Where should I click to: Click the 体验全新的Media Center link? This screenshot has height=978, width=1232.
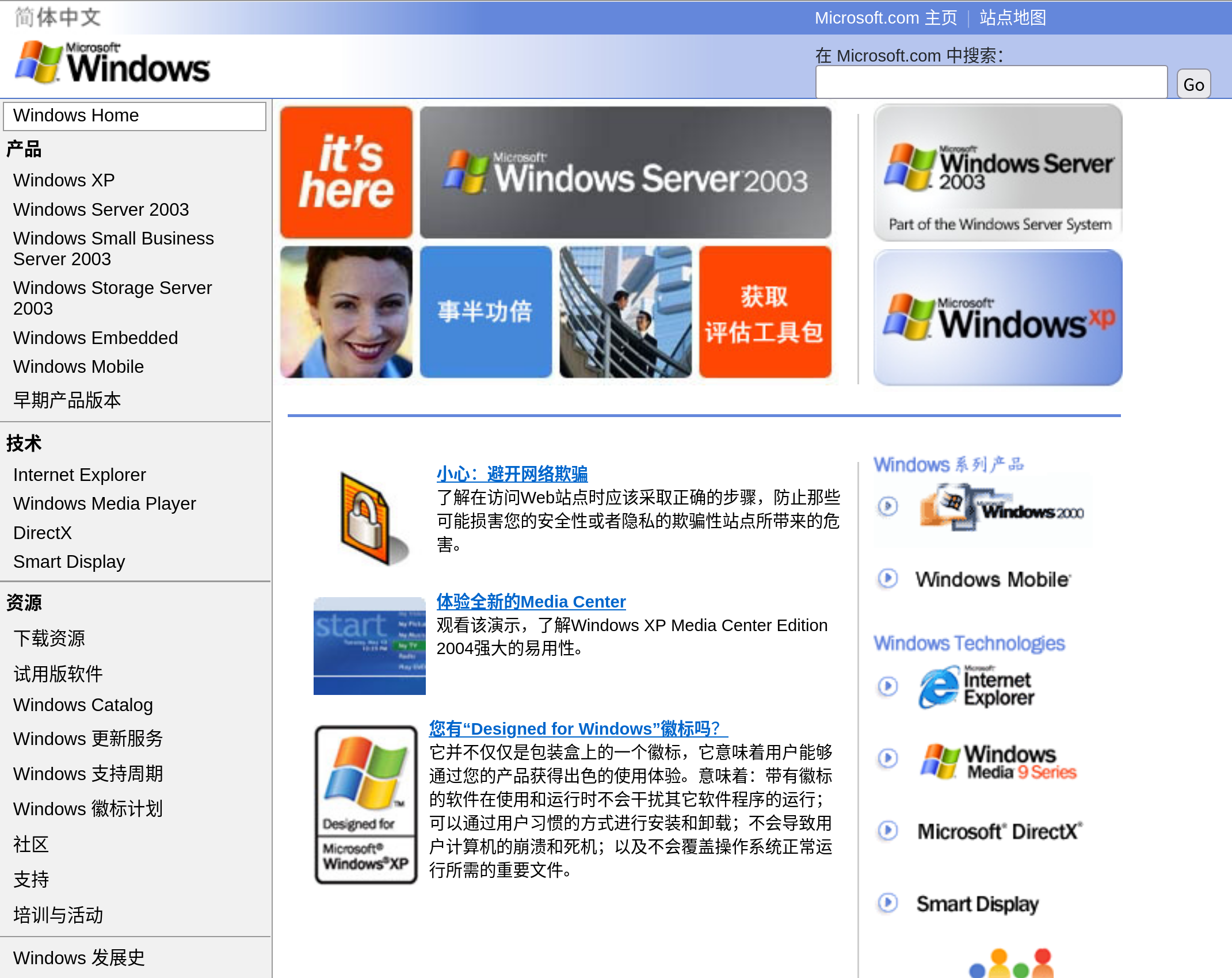[x=531, y=602]
